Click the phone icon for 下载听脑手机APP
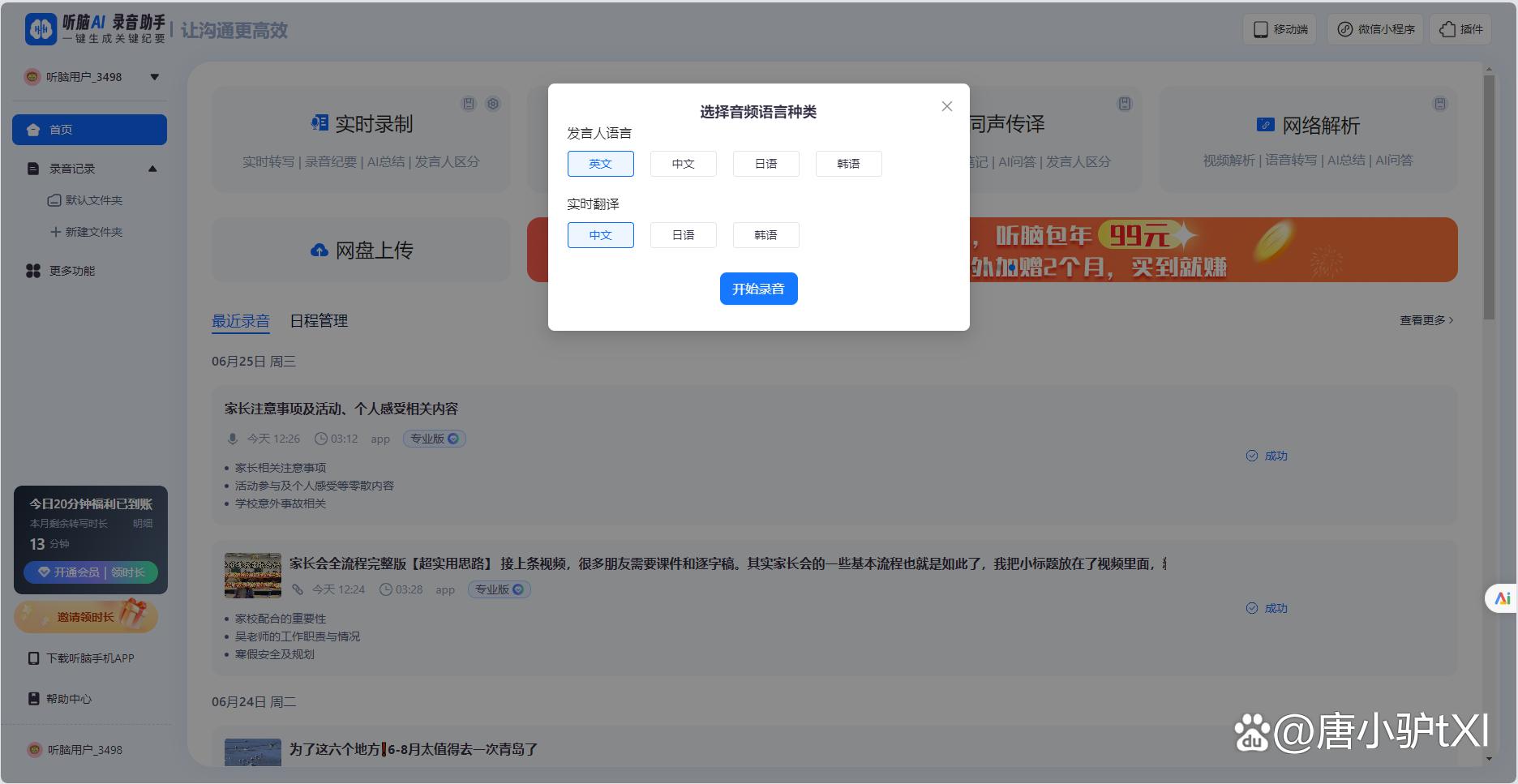 tap(33, 658)
